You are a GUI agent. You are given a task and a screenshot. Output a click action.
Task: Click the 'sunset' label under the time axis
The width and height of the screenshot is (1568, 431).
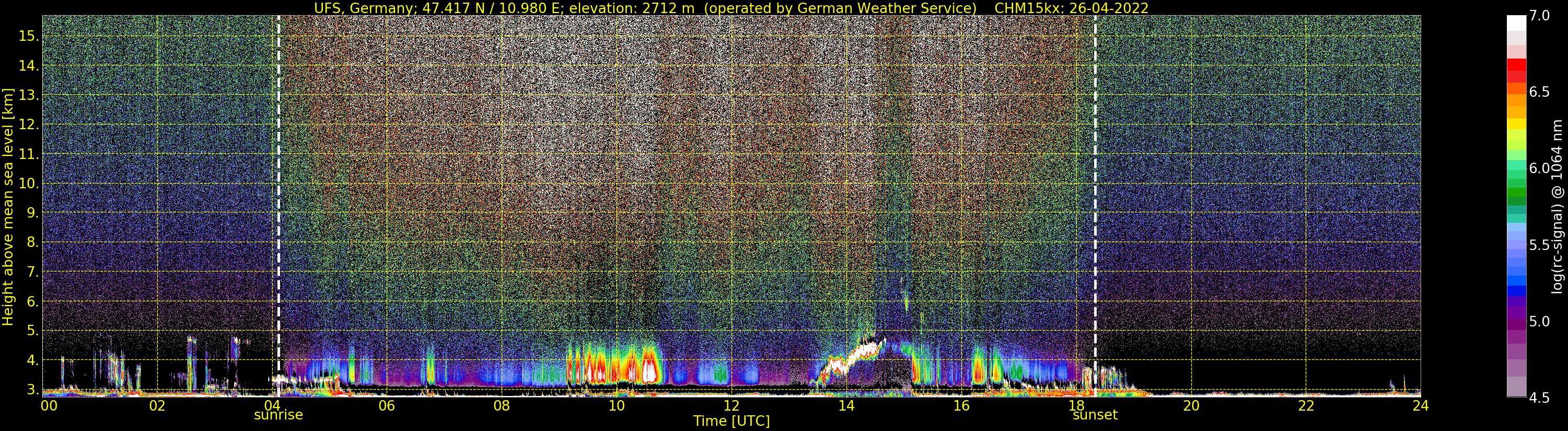coord(1095,415)
